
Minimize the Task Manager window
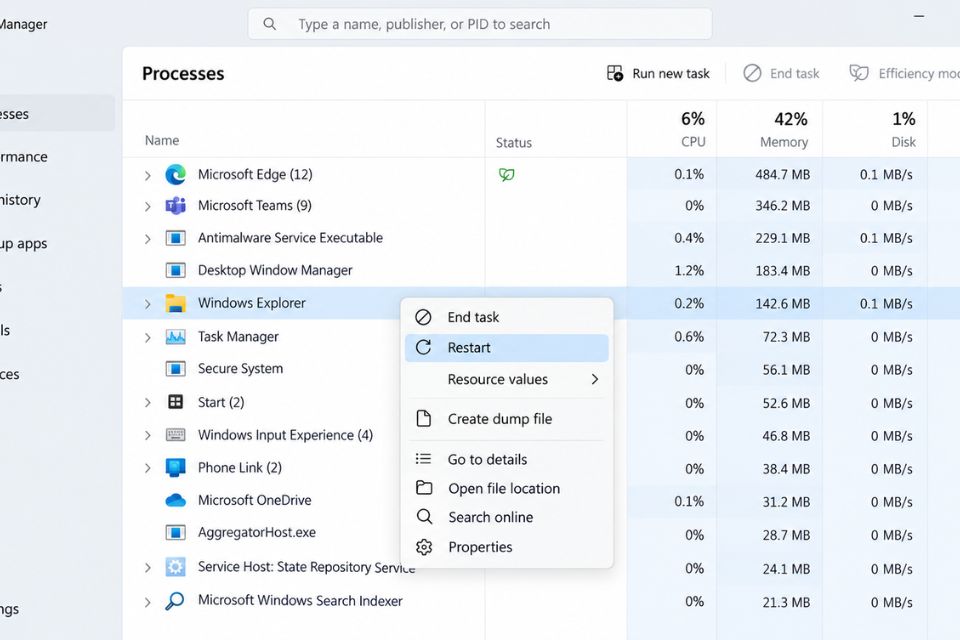(919, 17)
